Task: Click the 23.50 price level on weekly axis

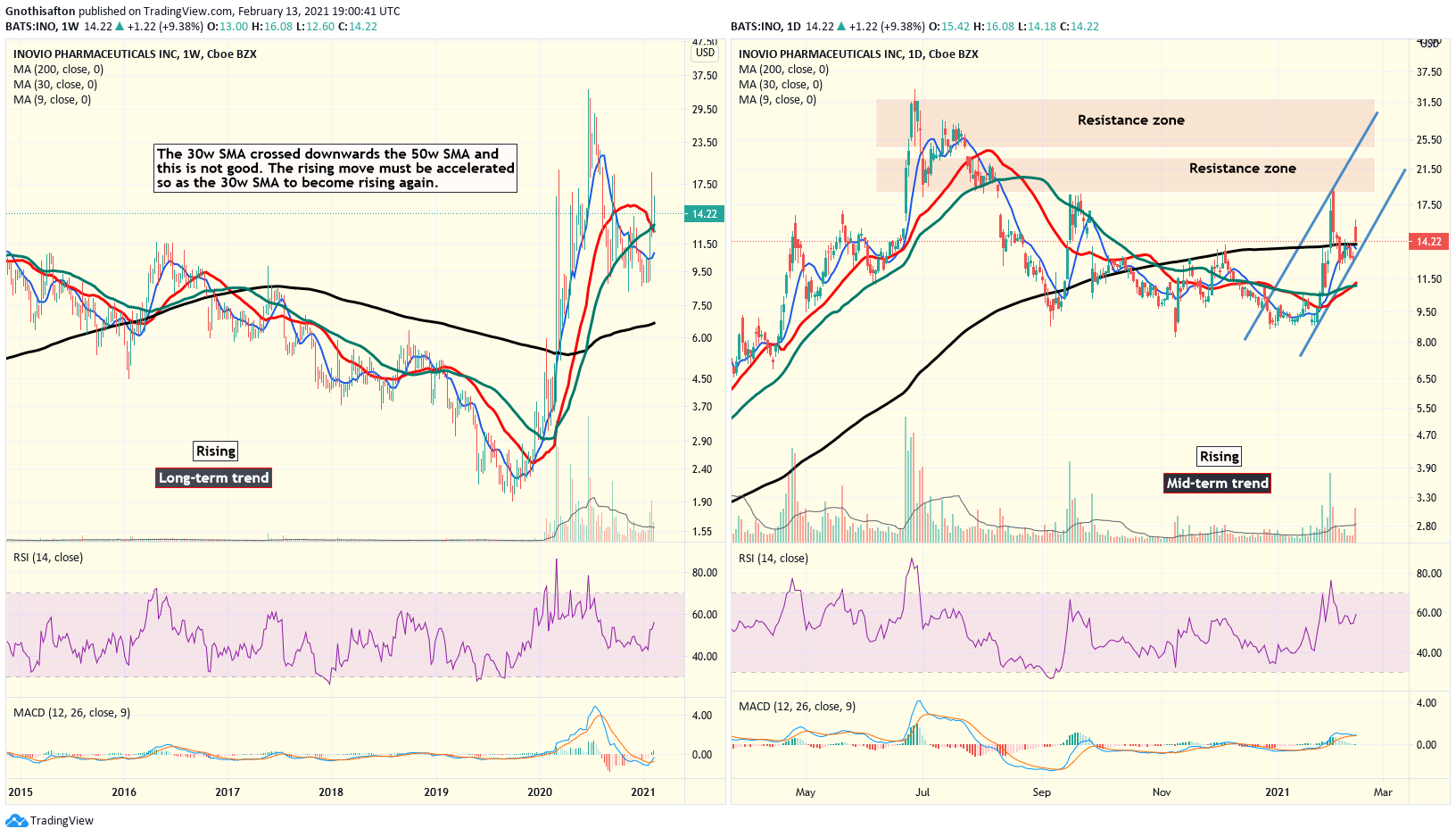Action: (705, 143)
